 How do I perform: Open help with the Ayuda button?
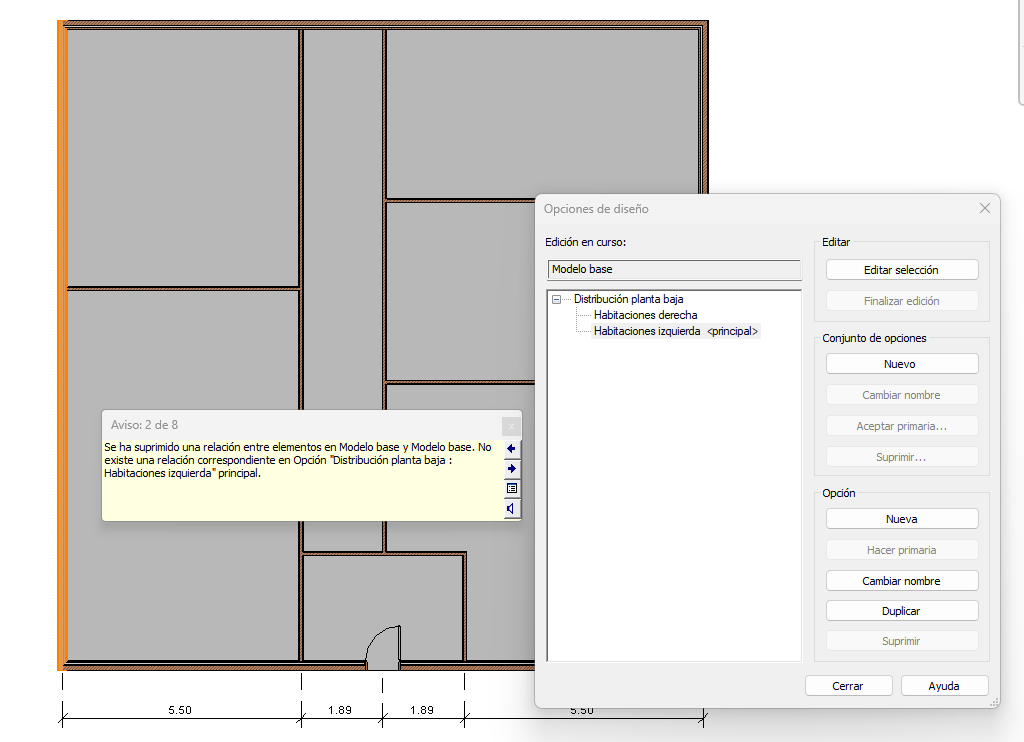944,686
